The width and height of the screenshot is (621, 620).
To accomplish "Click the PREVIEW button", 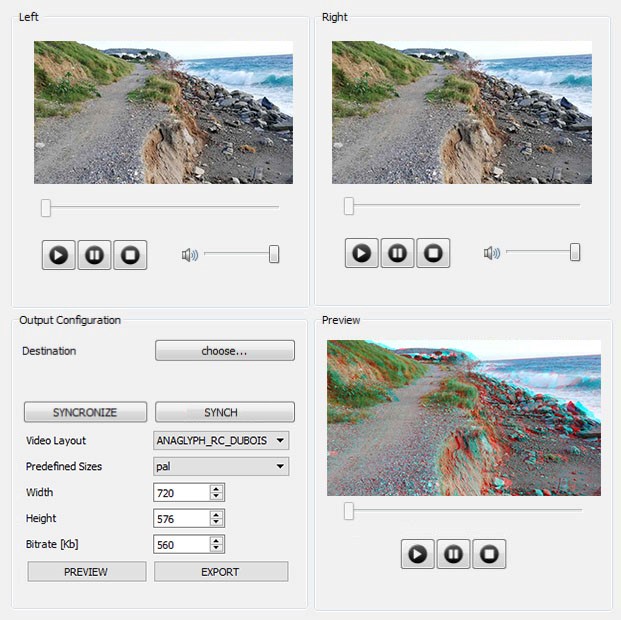I will [x=87, y=572].
